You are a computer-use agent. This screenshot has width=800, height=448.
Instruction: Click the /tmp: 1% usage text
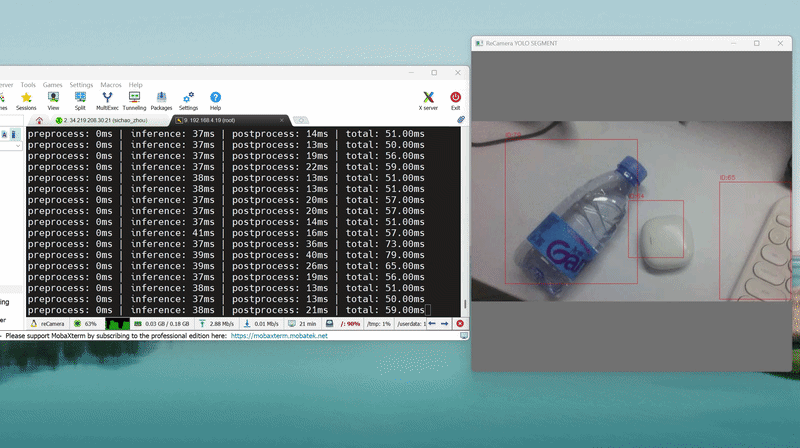(379, 323)
